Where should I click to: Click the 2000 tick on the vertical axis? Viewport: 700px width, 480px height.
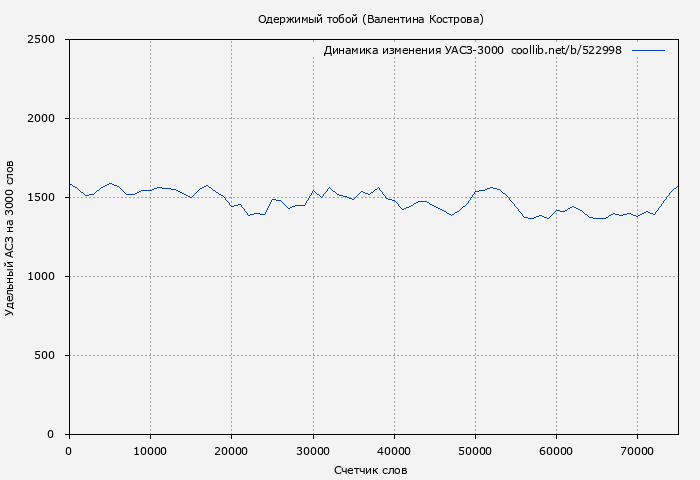pos(47,119)
